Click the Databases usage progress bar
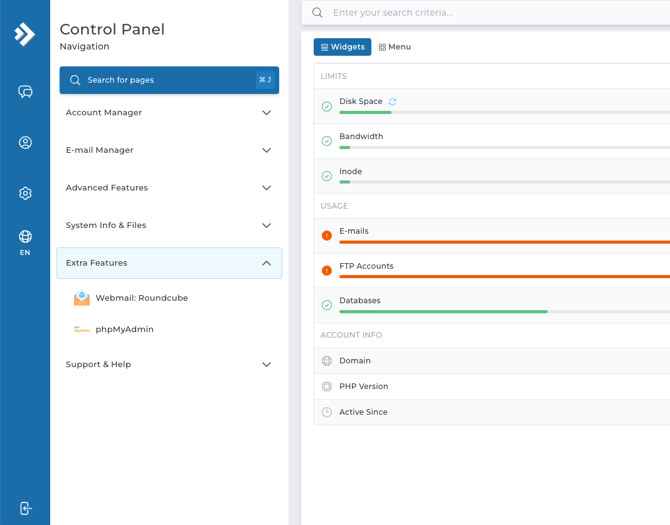The height and width of the screenshot is (525, 670). pyautogui.click(x=505, y=312)
